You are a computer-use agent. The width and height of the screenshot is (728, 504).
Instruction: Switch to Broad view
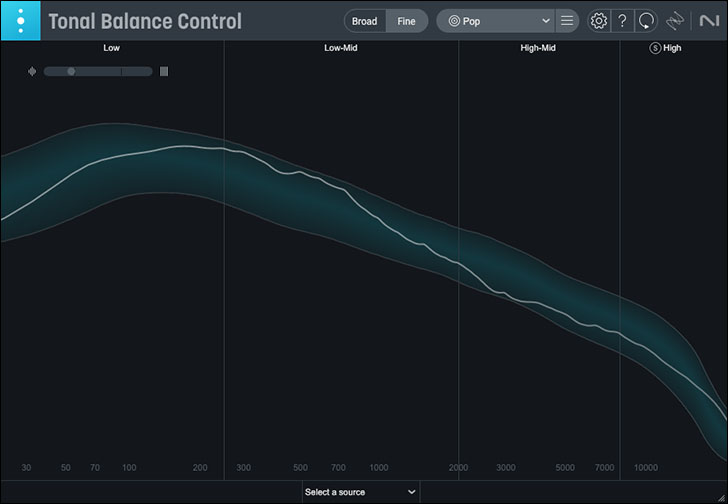[x=364, y=21]
